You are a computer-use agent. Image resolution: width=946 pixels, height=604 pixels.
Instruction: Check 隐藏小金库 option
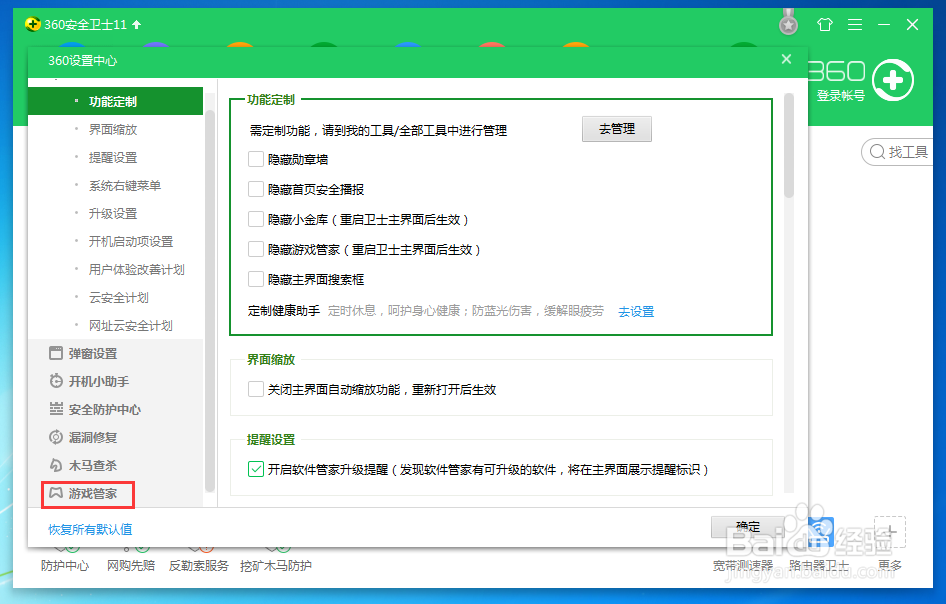click(256, 219)
